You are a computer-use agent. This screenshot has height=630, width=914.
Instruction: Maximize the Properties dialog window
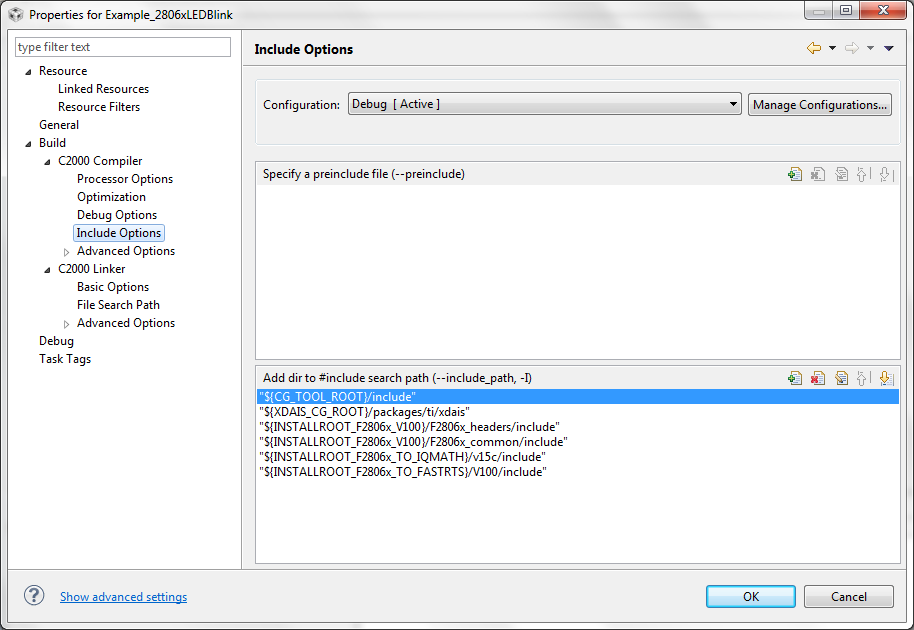pyautogui.click(x=846, y=10)
